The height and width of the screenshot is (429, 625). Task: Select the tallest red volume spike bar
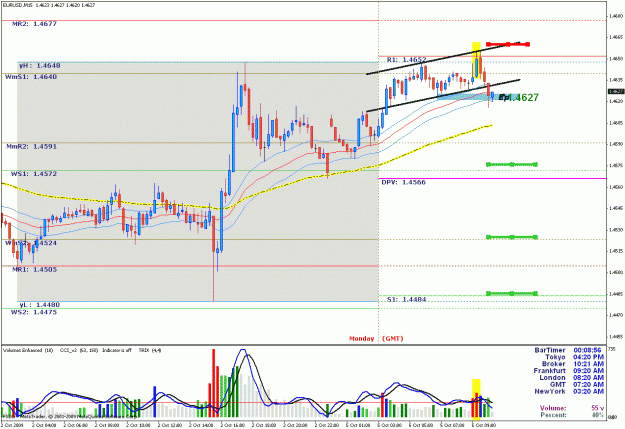(214, 383)
